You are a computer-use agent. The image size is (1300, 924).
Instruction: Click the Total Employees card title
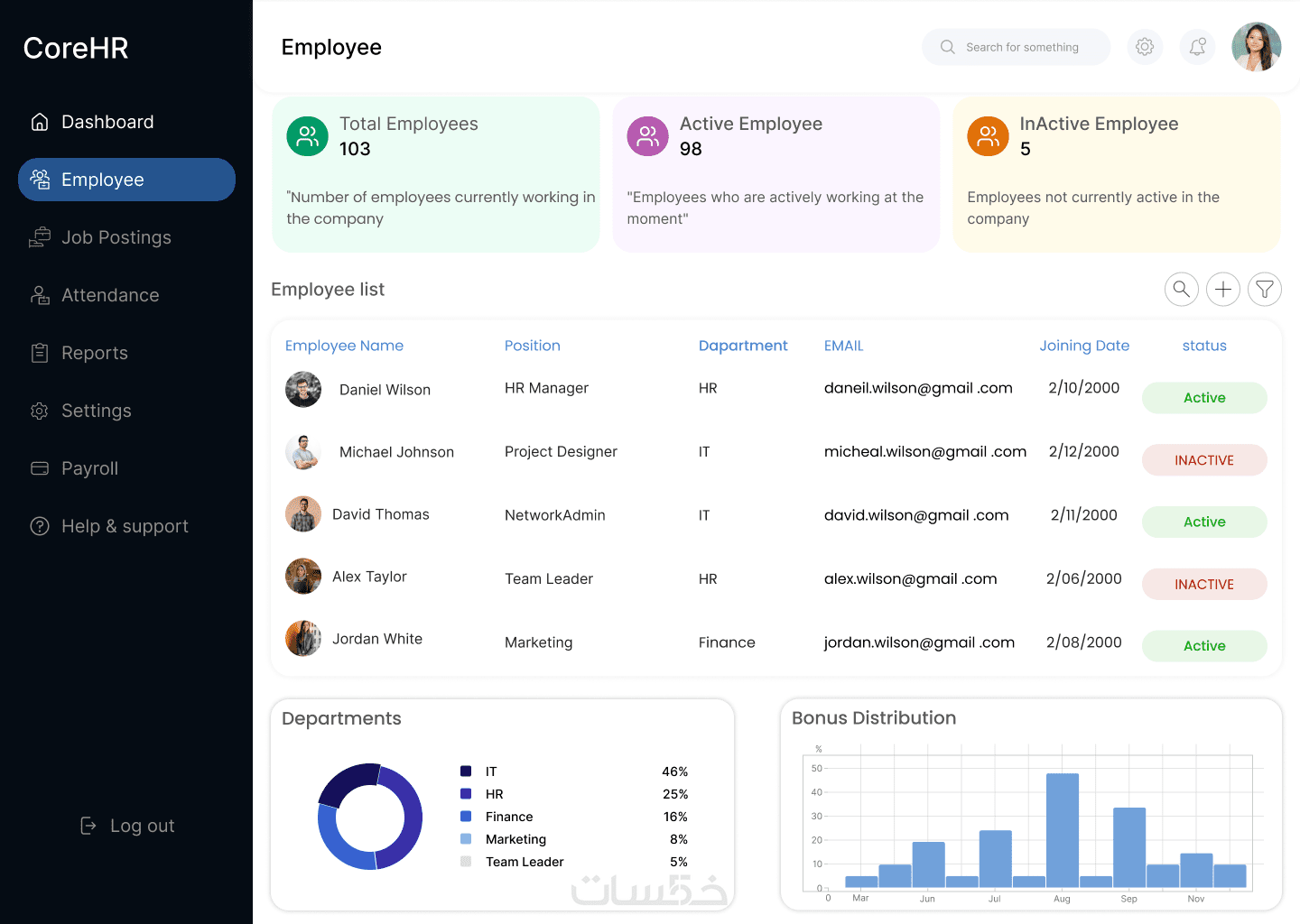(409, 124)
